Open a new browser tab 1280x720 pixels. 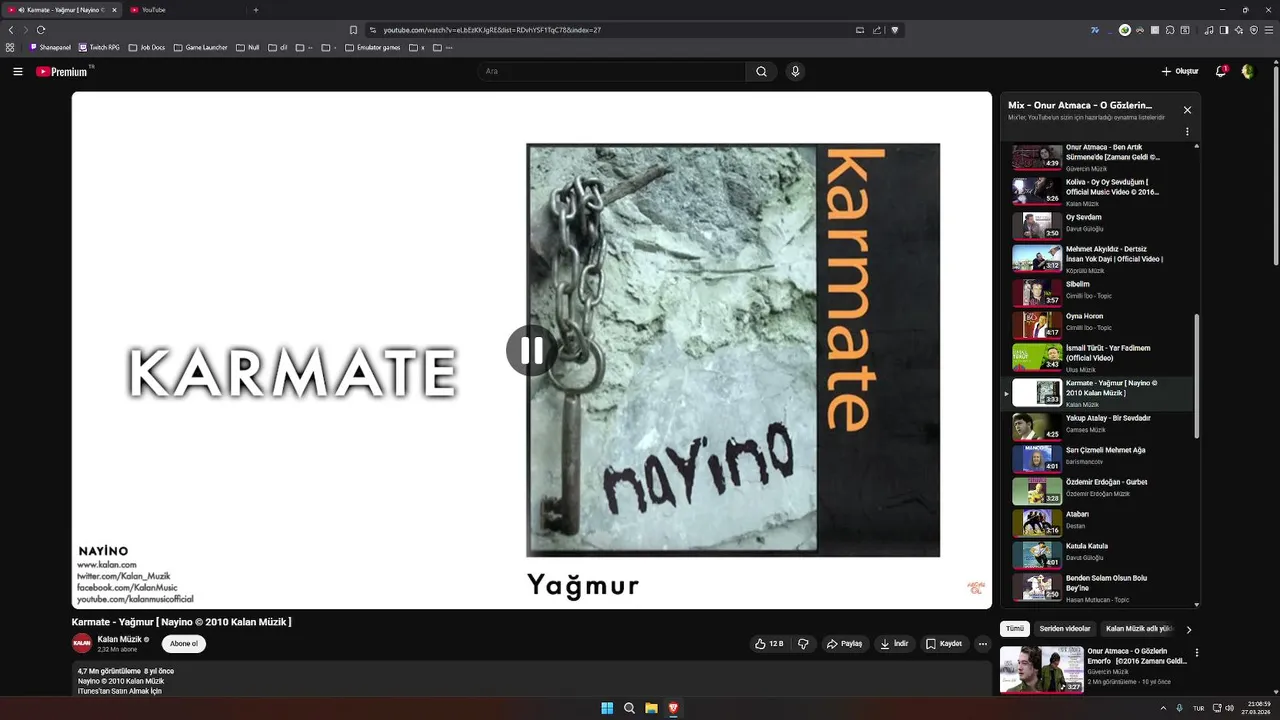256,10
